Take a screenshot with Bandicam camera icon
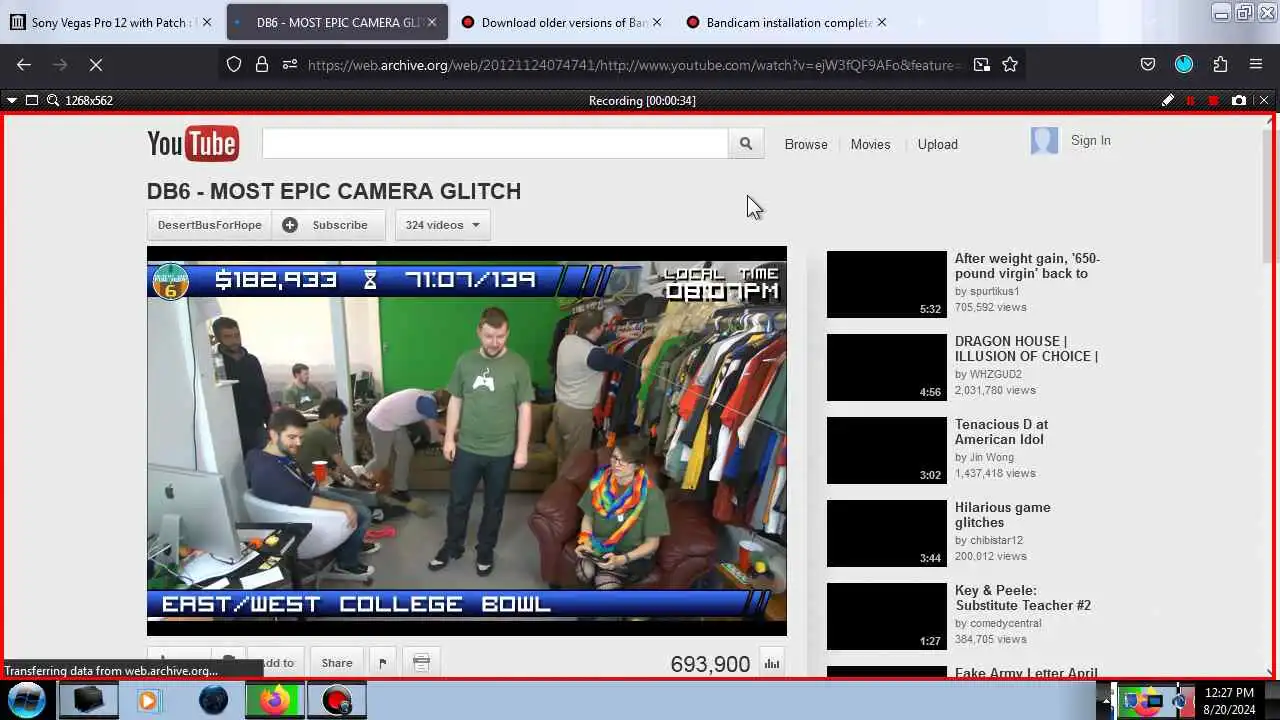 pyautogui.click(x=1239, y=100)
